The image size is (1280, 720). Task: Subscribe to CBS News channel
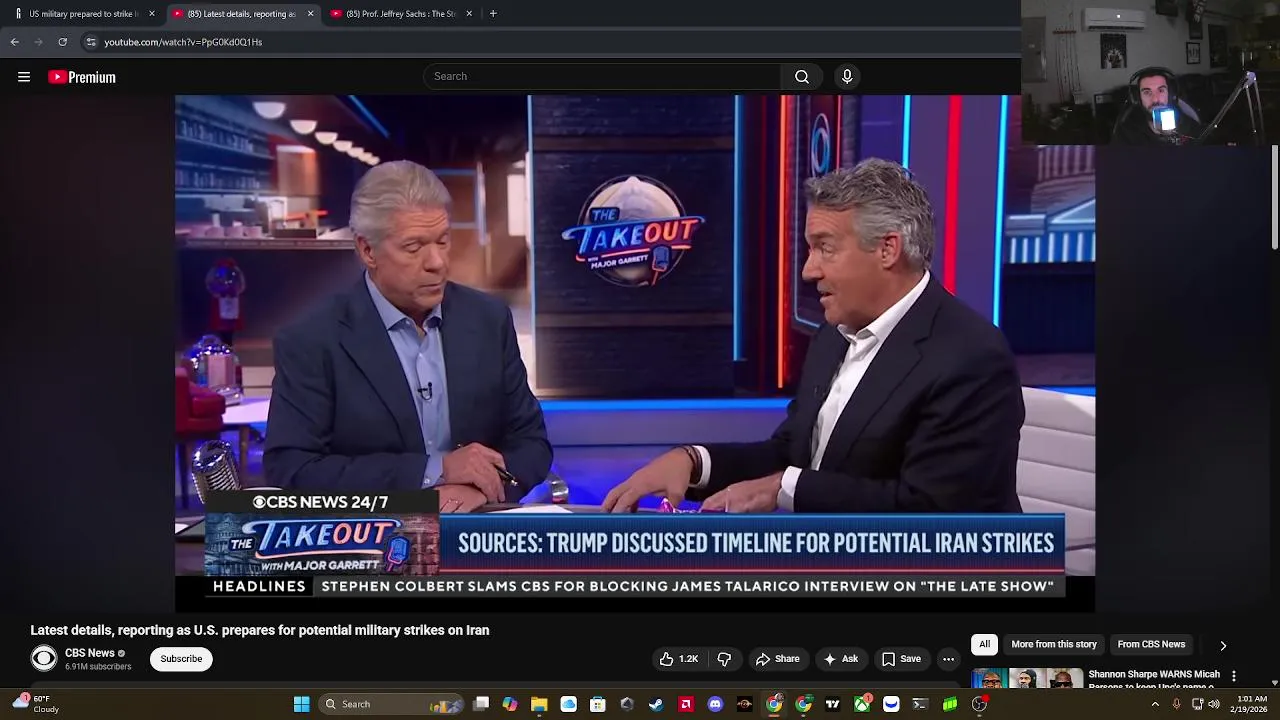[181, 659]
